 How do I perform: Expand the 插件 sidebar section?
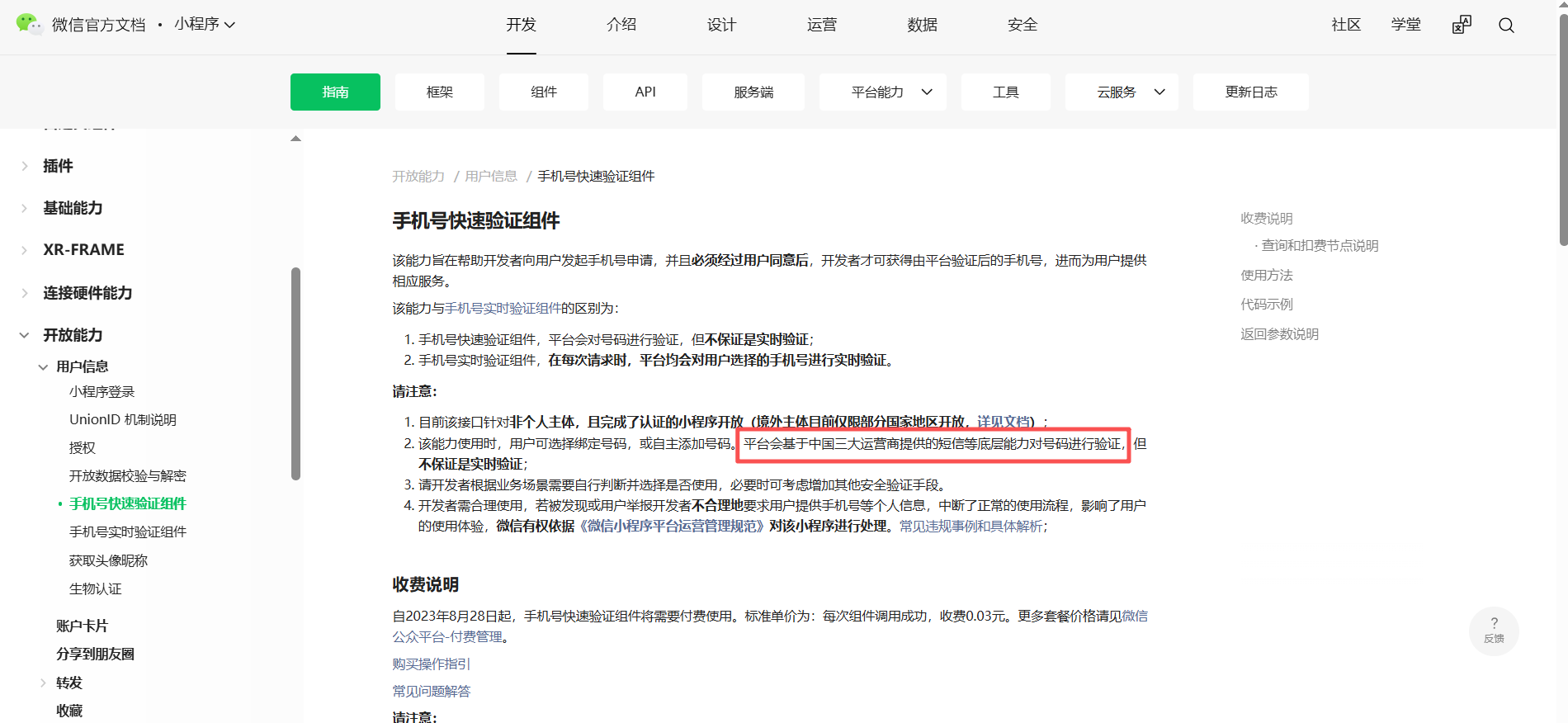tap(24, 166)
